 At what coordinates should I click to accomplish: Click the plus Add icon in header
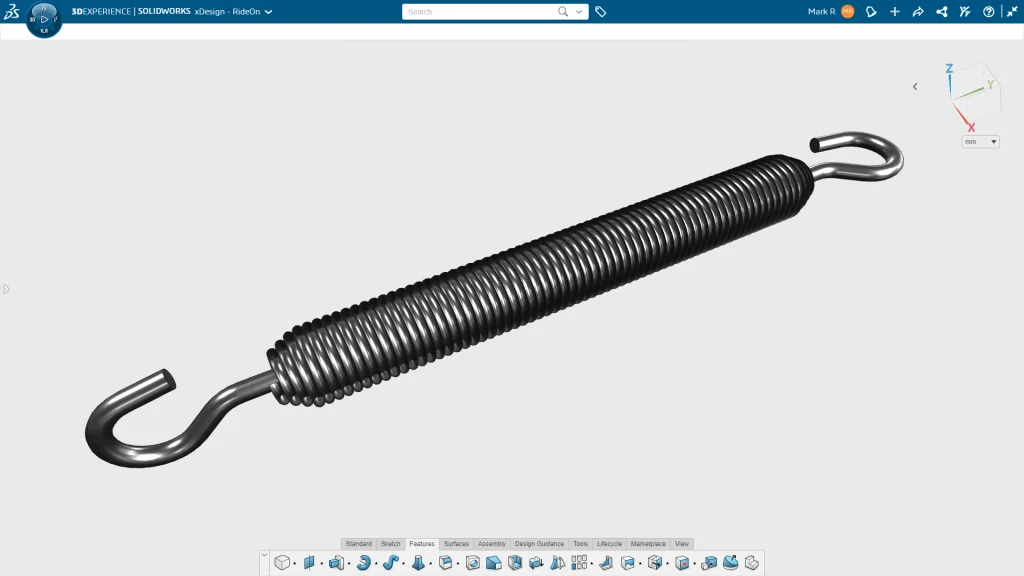pyautogui.click(x=894, y=12)
